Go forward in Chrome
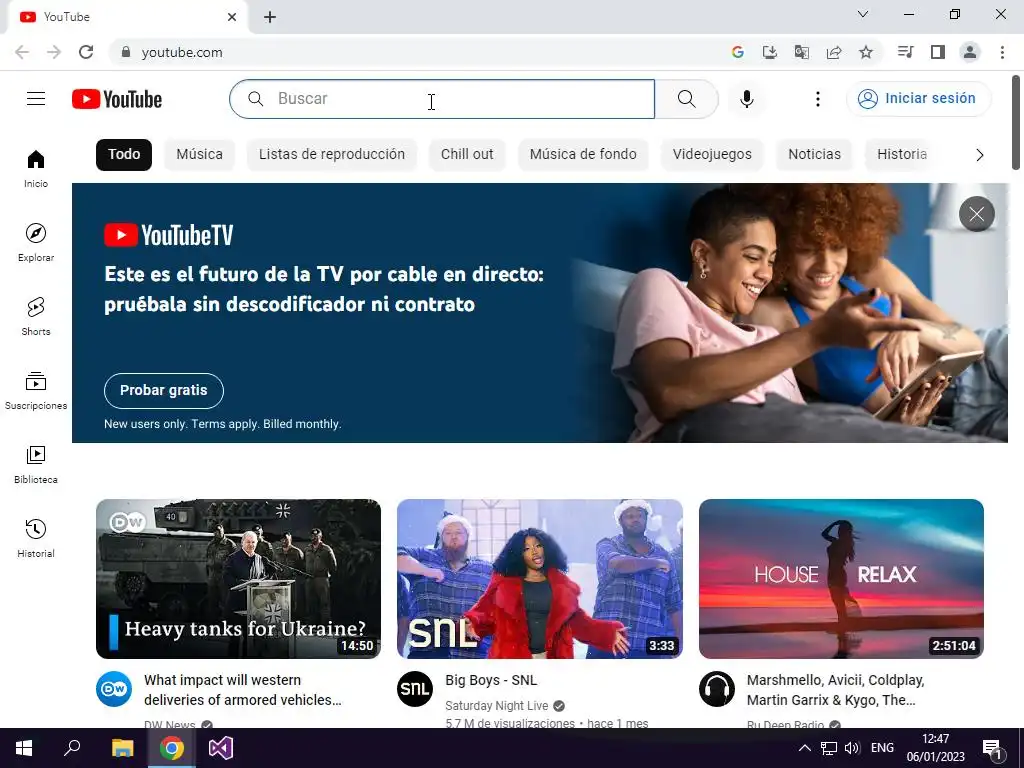 pyautogui.click(x=54, y=52)
